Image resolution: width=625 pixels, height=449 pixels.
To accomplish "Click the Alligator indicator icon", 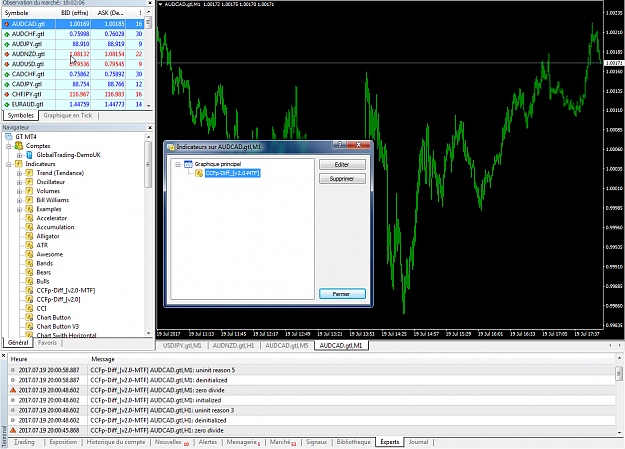I will coord(29,236).
